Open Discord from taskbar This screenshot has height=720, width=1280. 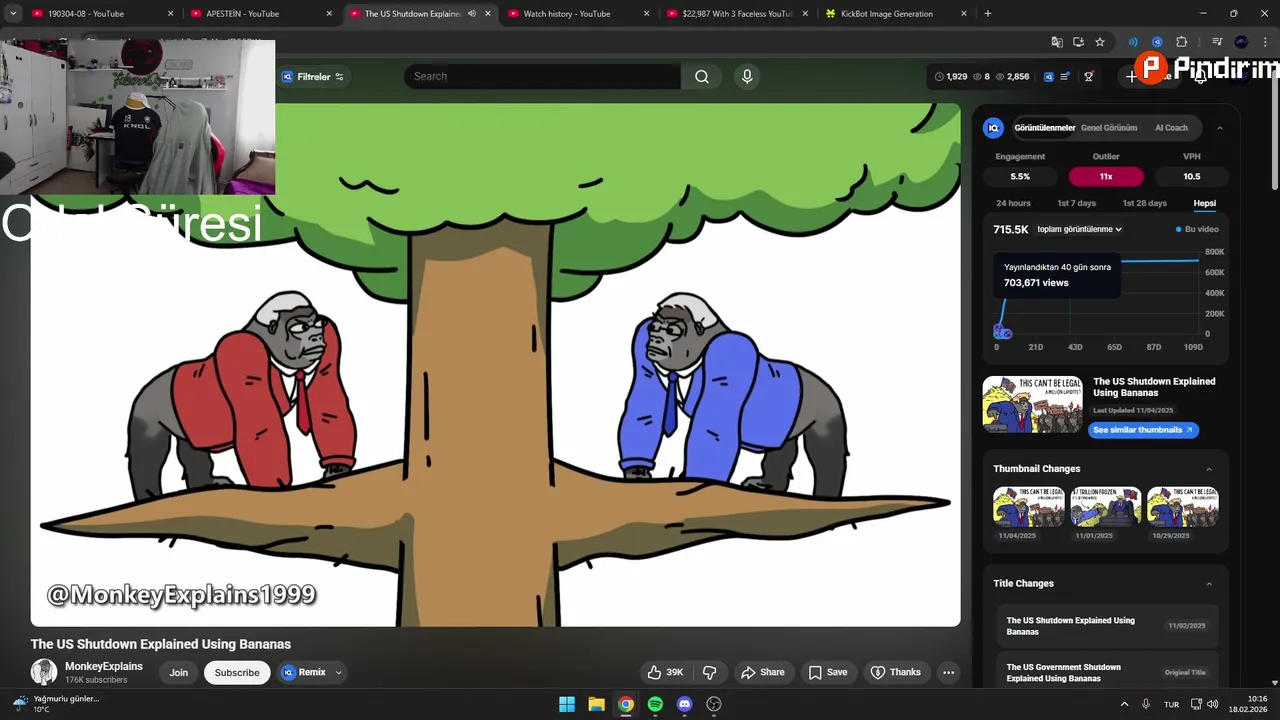[x=684, y=704]
